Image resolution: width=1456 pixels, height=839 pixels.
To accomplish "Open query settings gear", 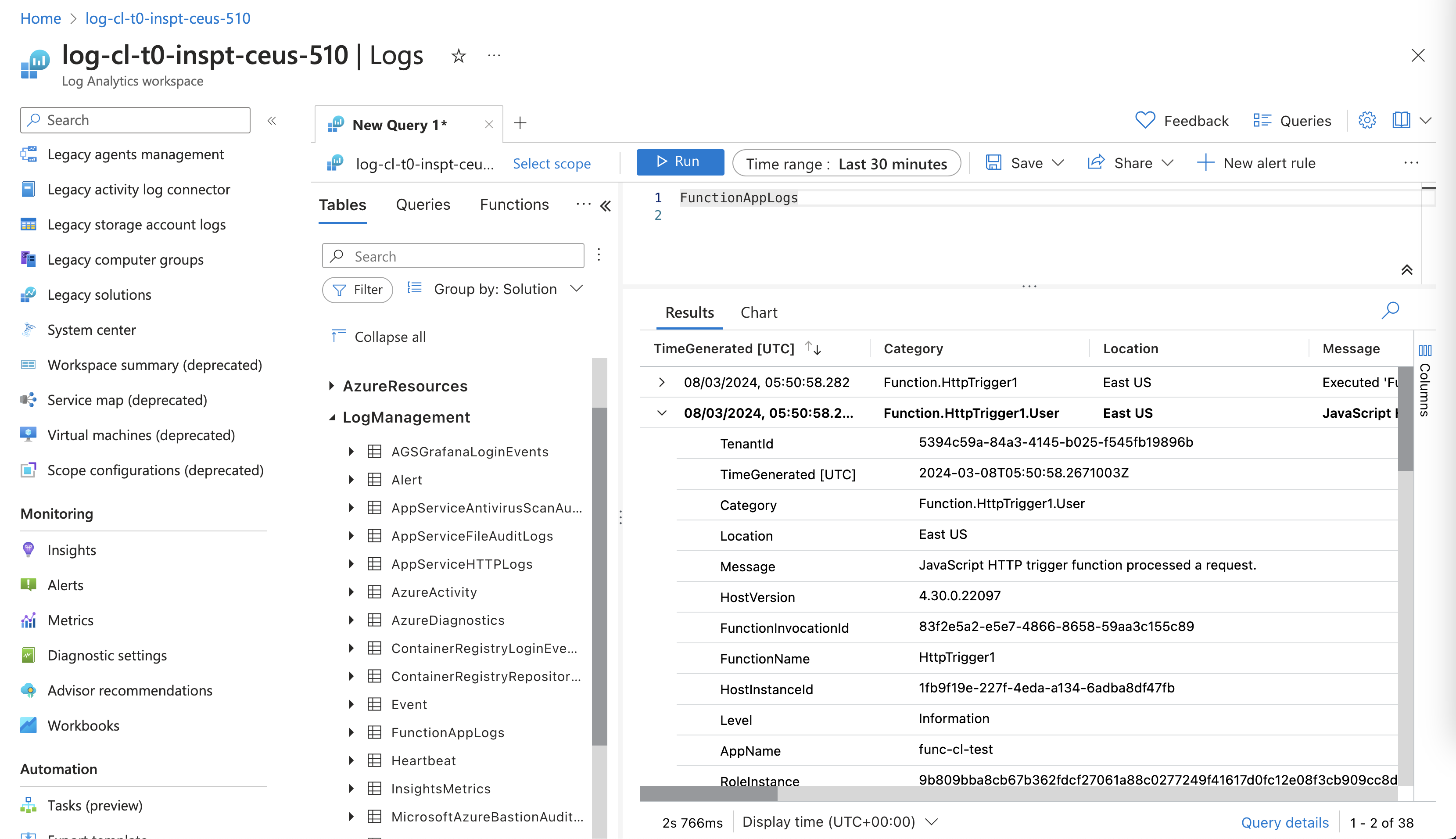I will 1366,120.
